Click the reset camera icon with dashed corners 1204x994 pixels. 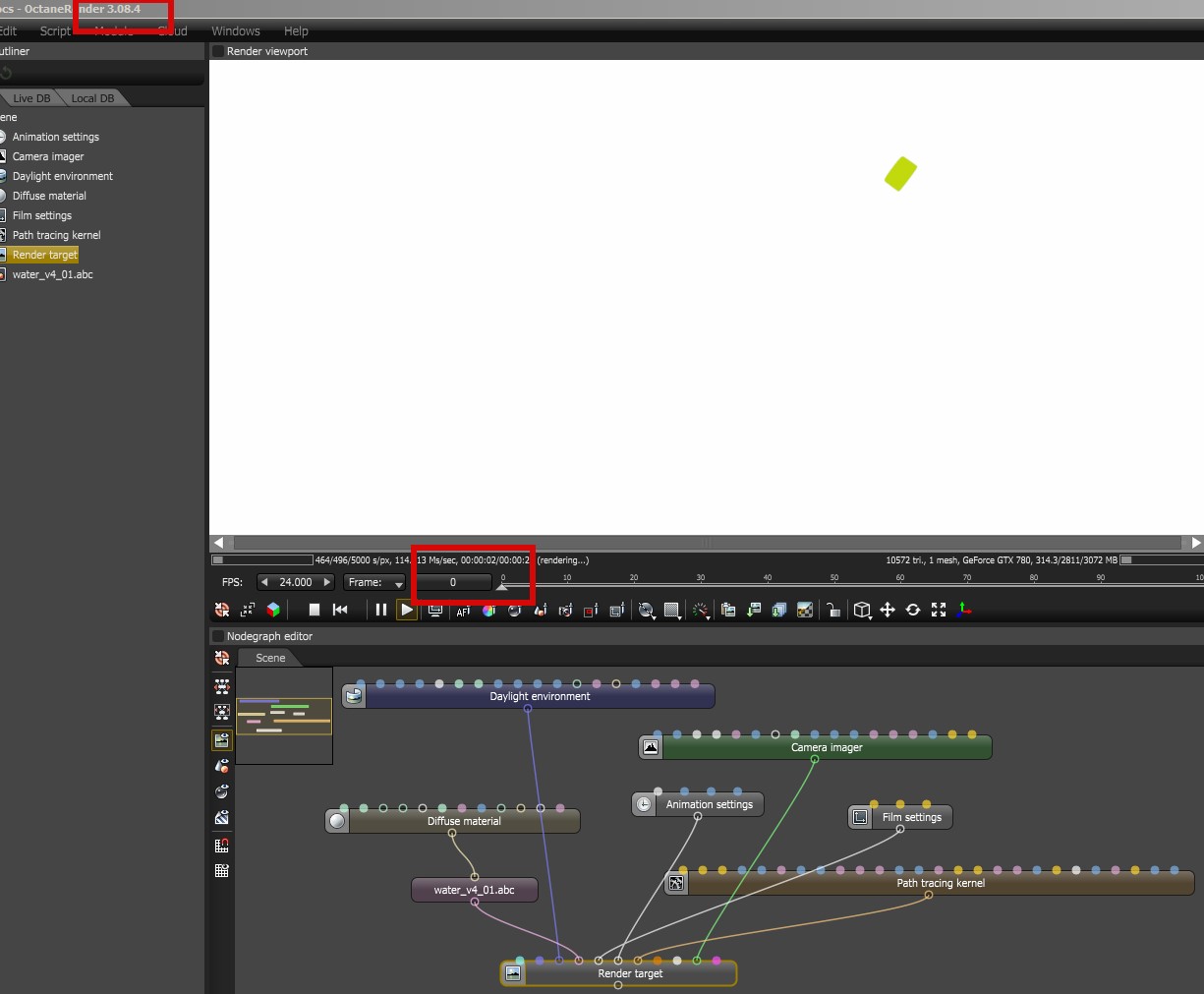(248, 610)
